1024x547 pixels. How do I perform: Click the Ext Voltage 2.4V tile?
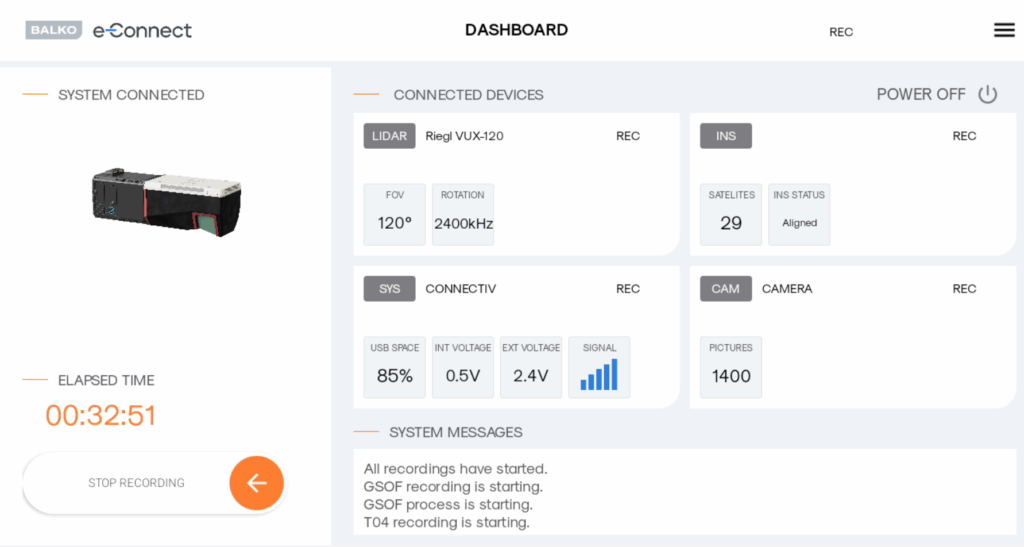click(x=531, y=367)
